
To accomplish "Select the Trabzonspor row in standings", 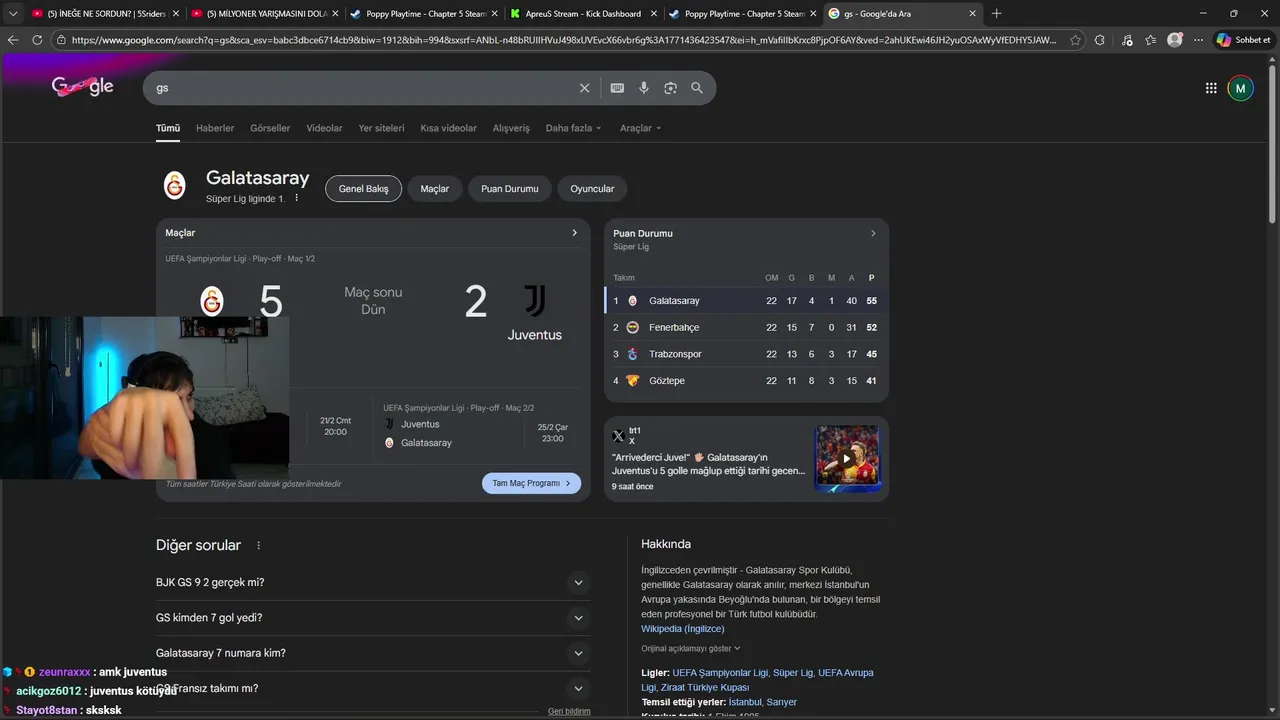I will [x=746, y=354].
